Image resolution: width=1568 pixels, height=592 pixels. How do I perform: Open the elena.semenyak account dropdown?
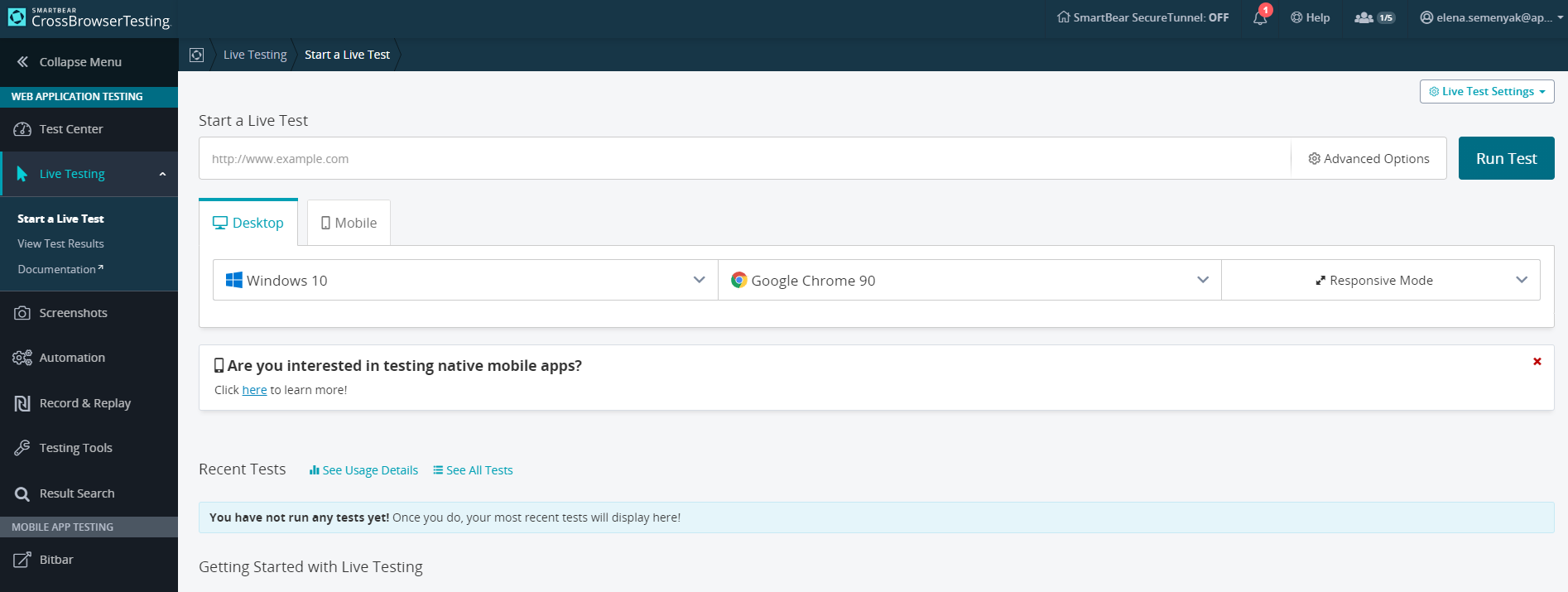click(1491, 17)
